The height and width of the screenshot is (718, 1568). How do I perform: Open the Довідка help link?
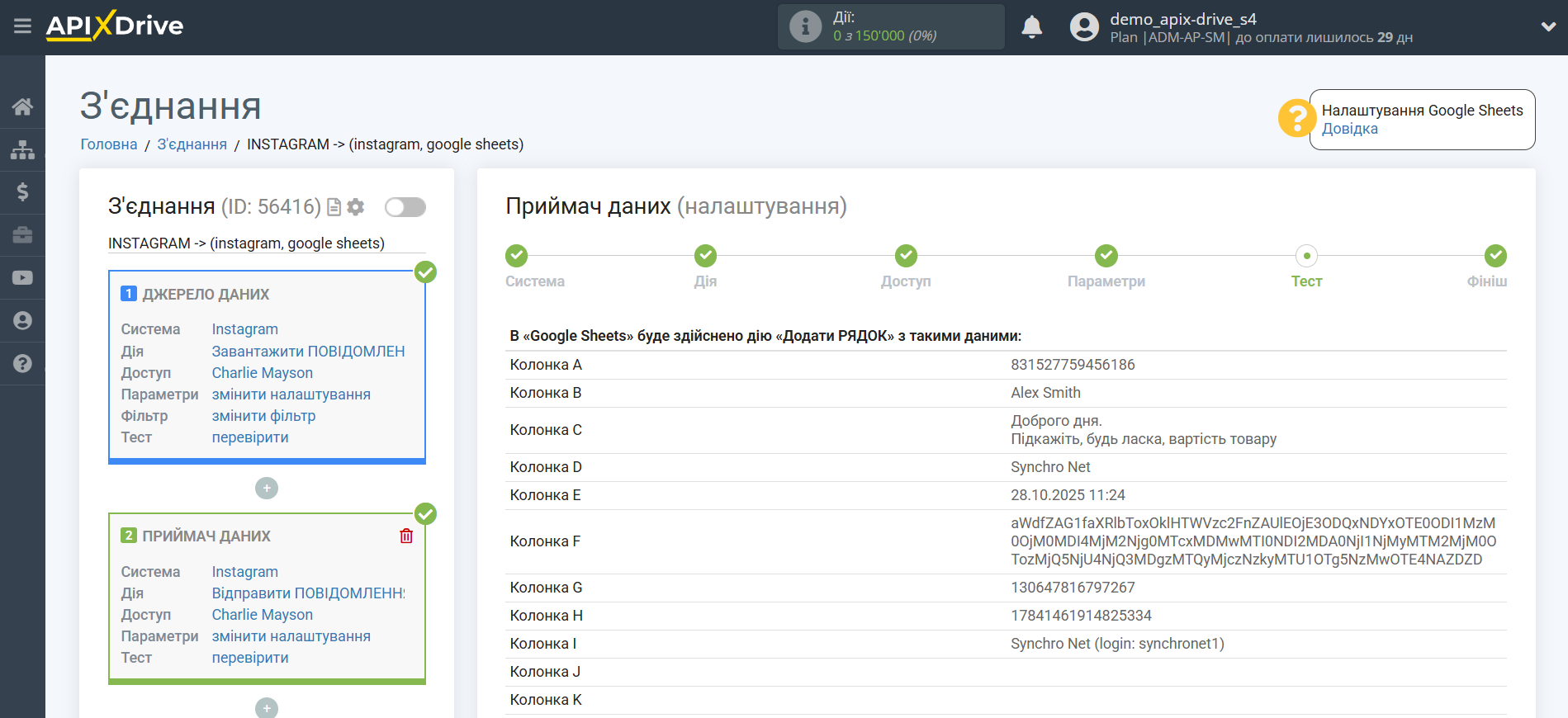pos(1349,129)
